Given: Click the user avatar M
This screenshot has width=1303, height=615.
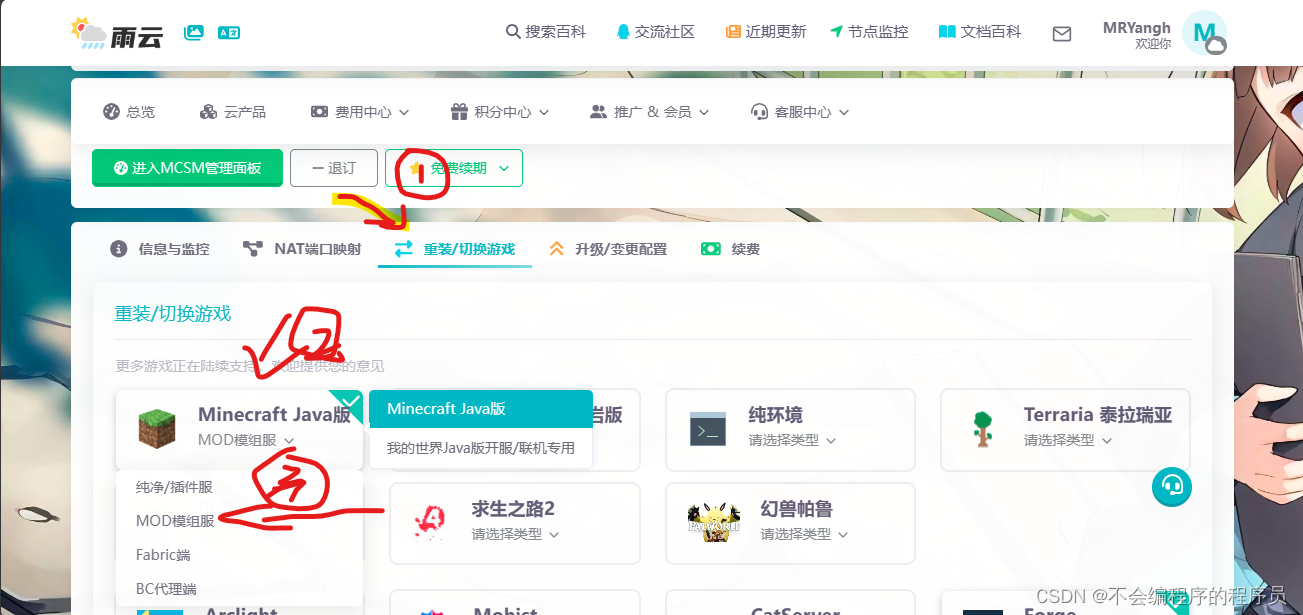Looking at the screenshot, I should 1204,33.
